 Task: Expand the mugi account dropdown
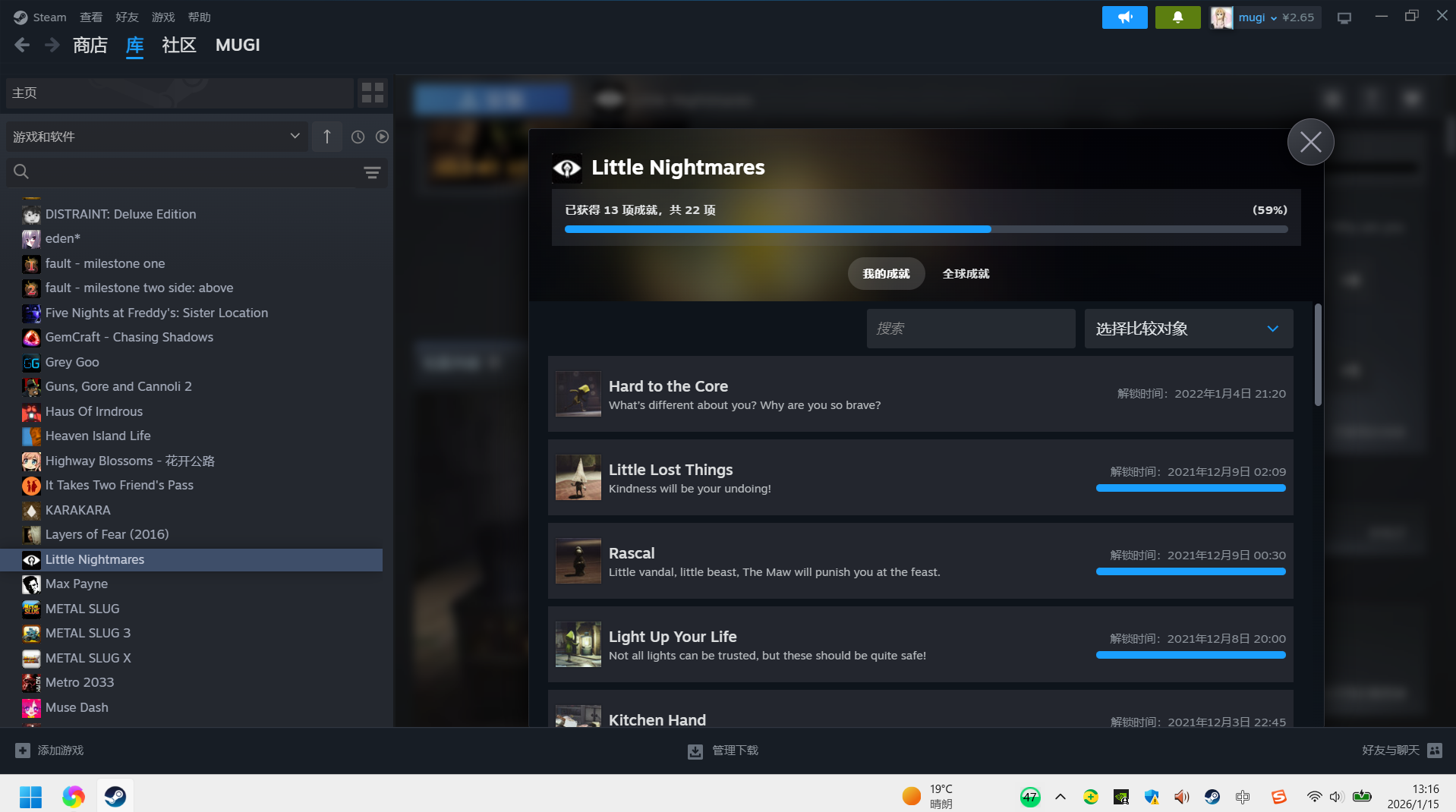[1273, 17]
